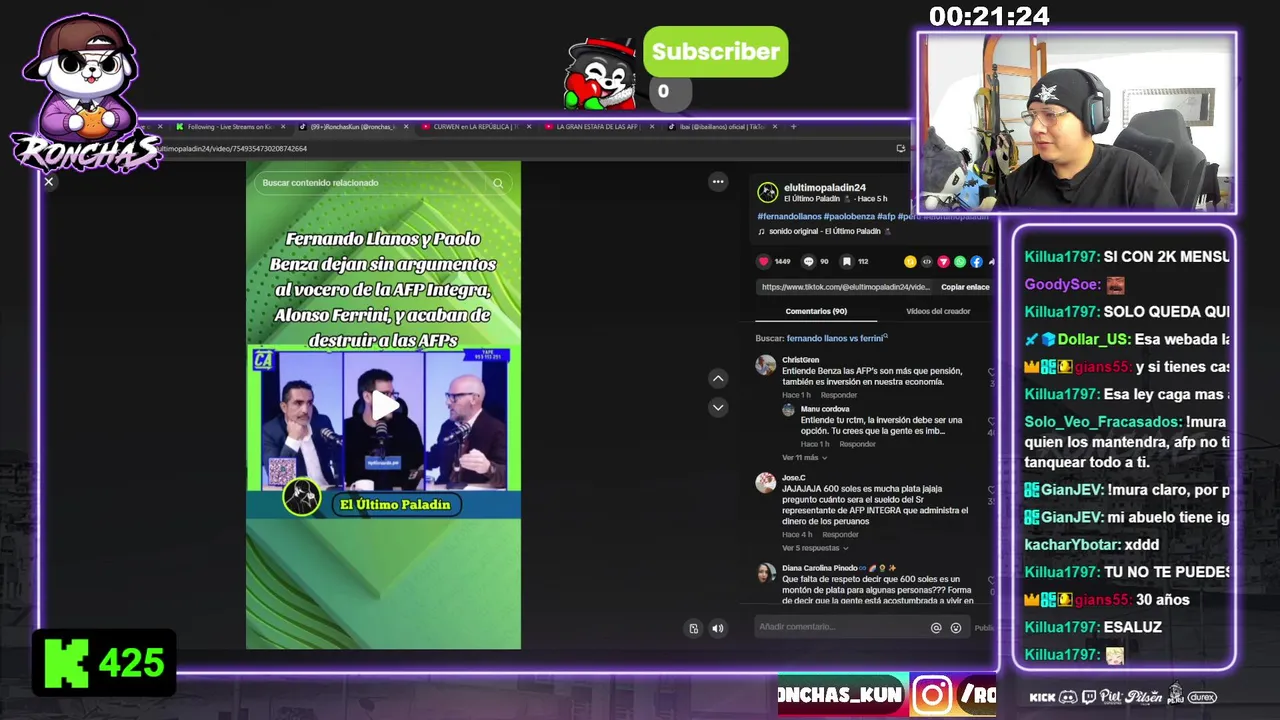Viewport: 1280px width, 720px height.
Task: Go to next video with down arrow
Action: [x=717, y=407]
